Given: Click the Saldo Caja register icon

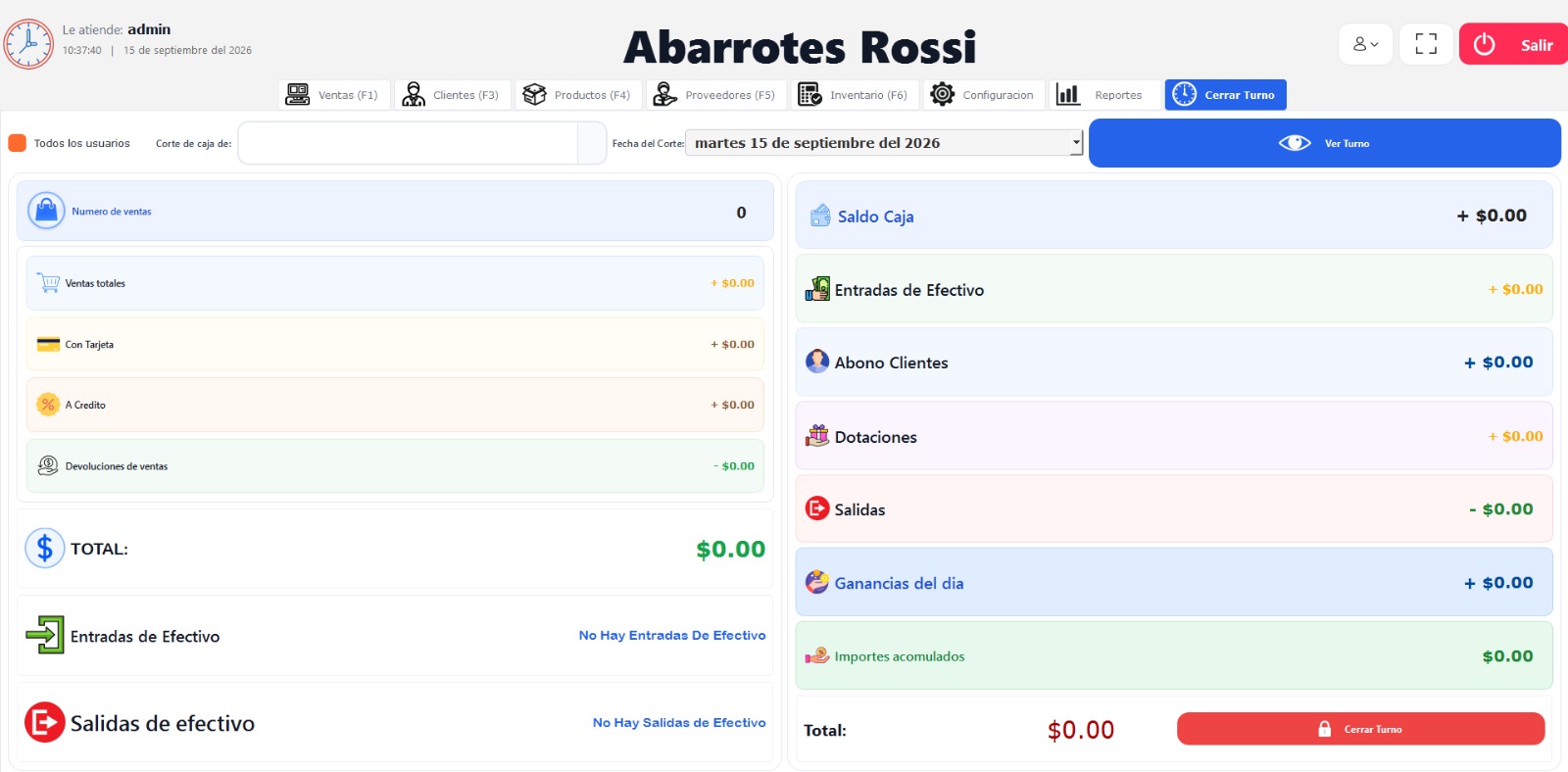Looking at the screenshot, I should click(x=820, y=216).
